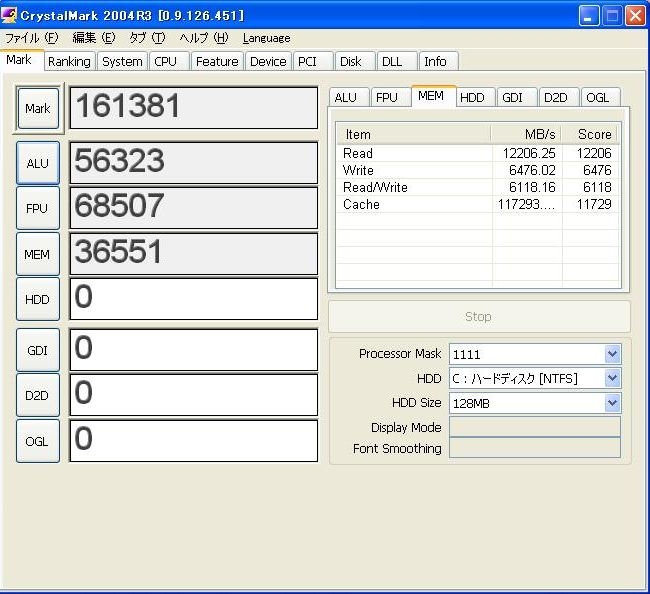This screenshot has height=594, width=650.
Task: Launch the HDD benchmark button
Action: (38, 299)
